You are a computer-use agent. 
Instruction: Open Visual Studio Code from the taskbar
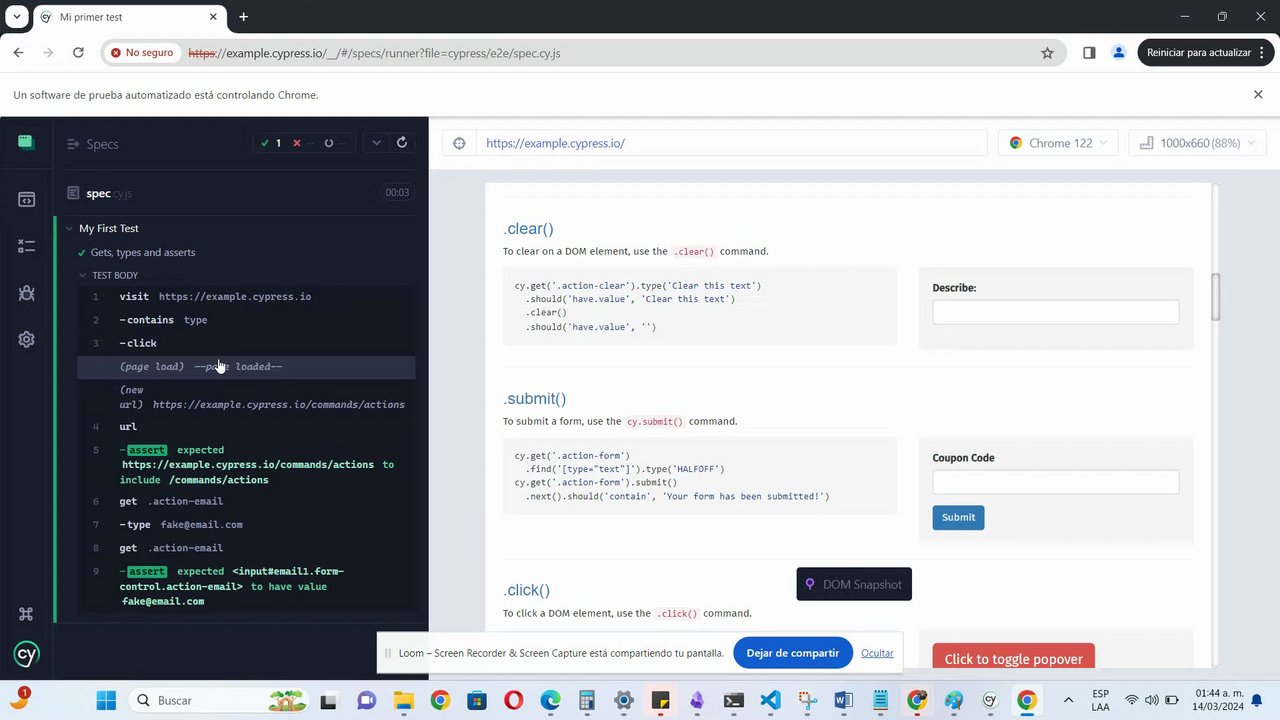770,700
